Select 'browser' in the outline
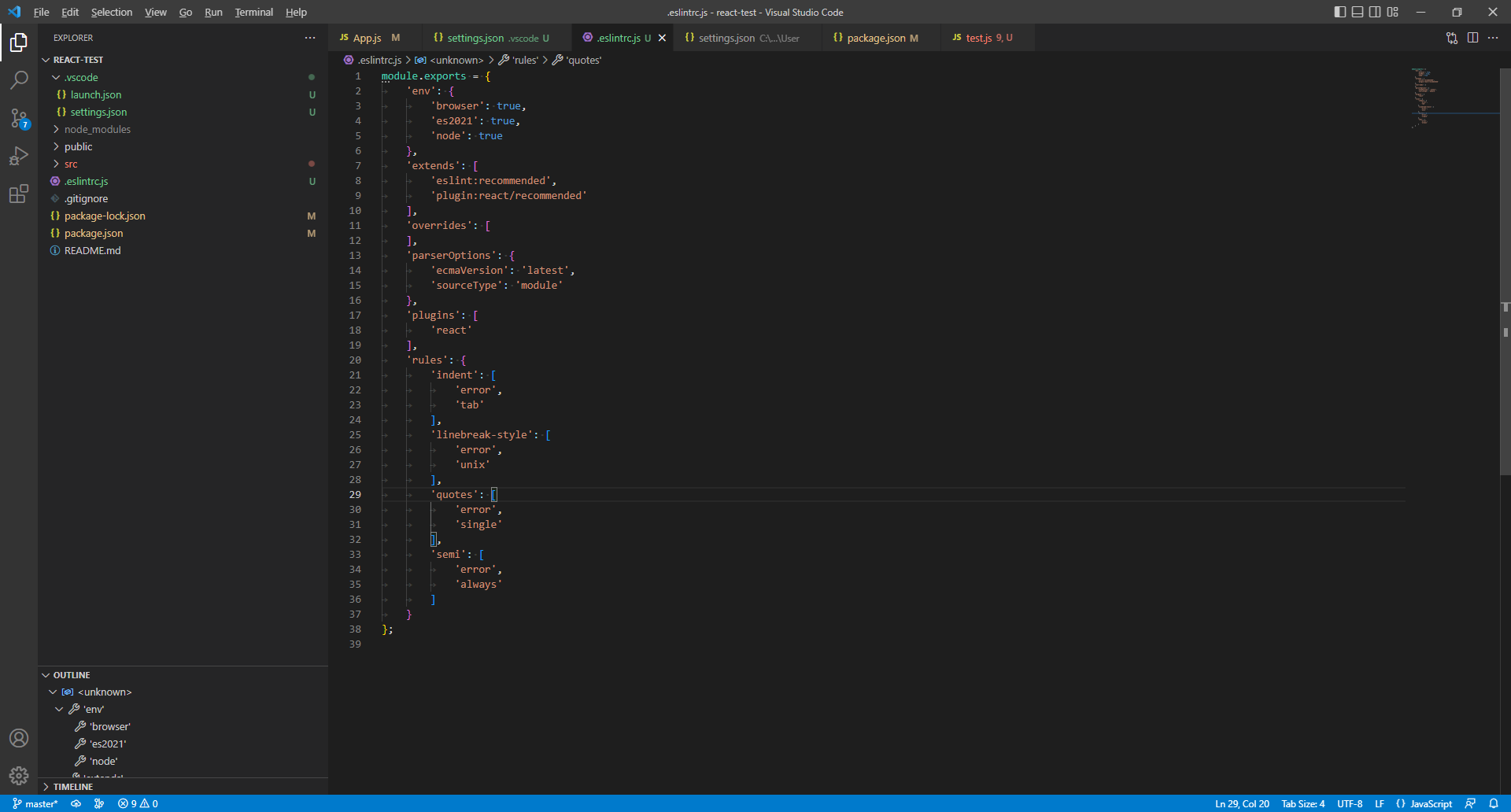 tap(183, 726)
